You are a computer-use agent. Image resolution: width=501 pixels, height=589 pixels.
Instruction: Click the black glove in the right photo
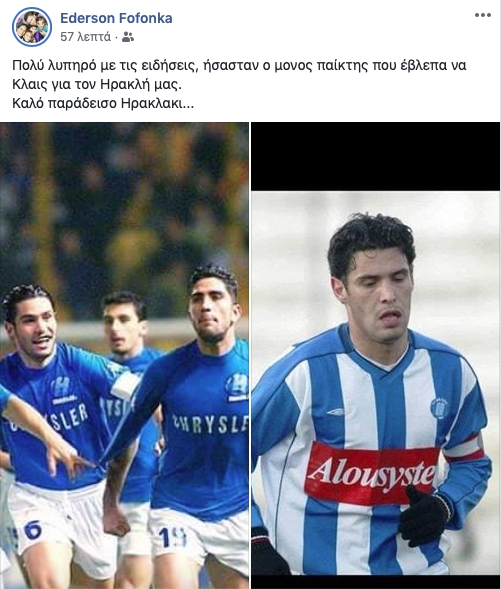pyautogui.click(x=424, y=515)
